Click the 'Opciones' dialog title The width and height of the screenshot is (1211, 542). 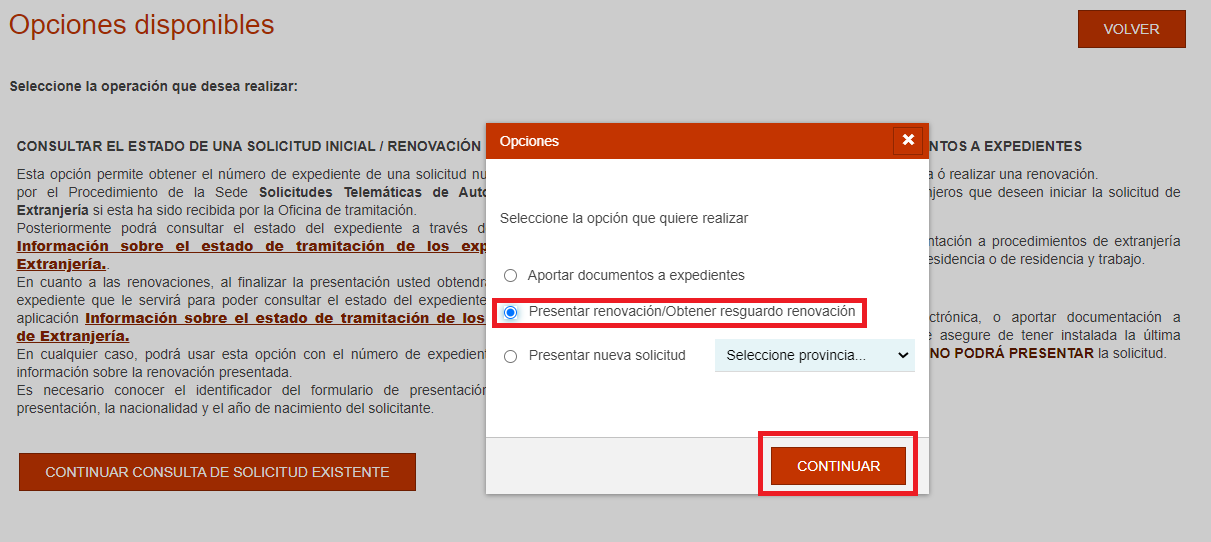click(x=529, y=141)
